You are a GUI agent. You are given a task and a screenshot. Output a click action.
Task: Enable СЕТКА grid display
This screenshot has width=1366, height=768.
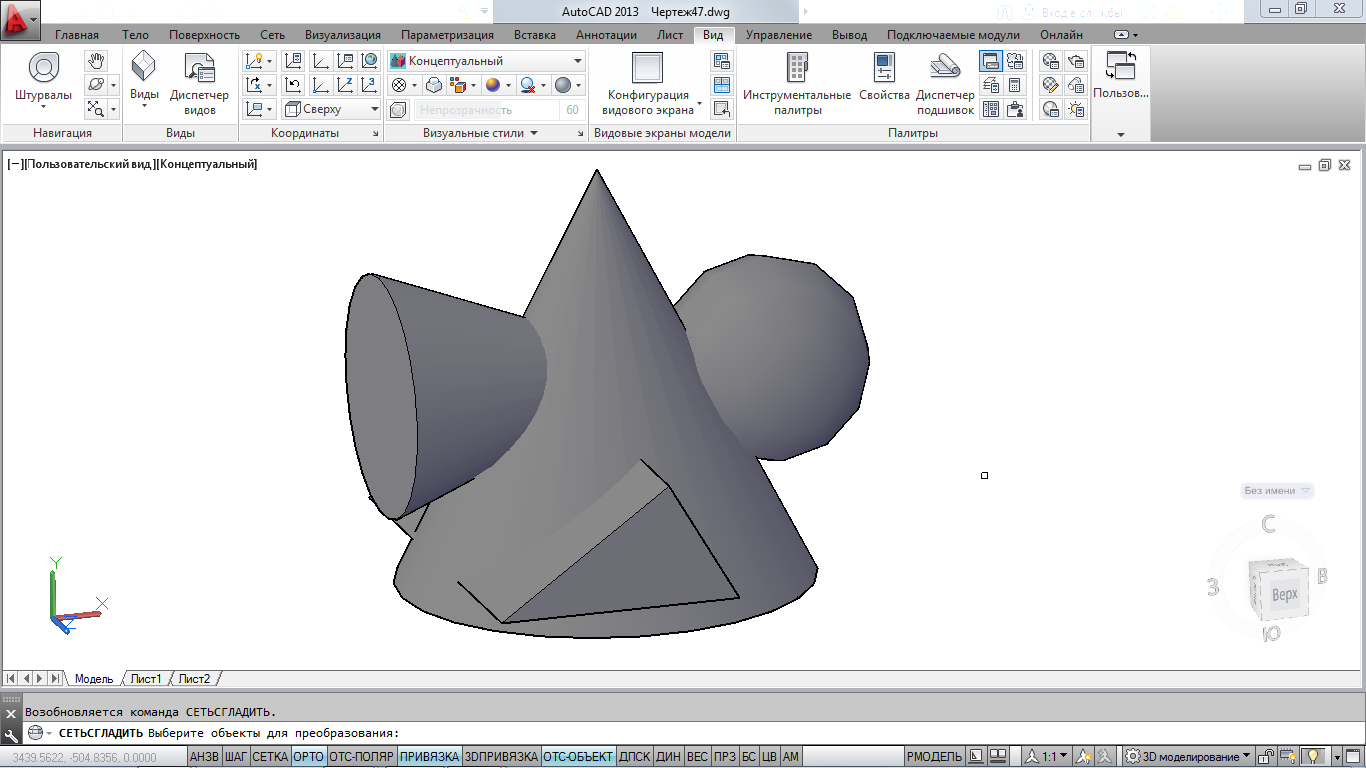click(270, 757)
